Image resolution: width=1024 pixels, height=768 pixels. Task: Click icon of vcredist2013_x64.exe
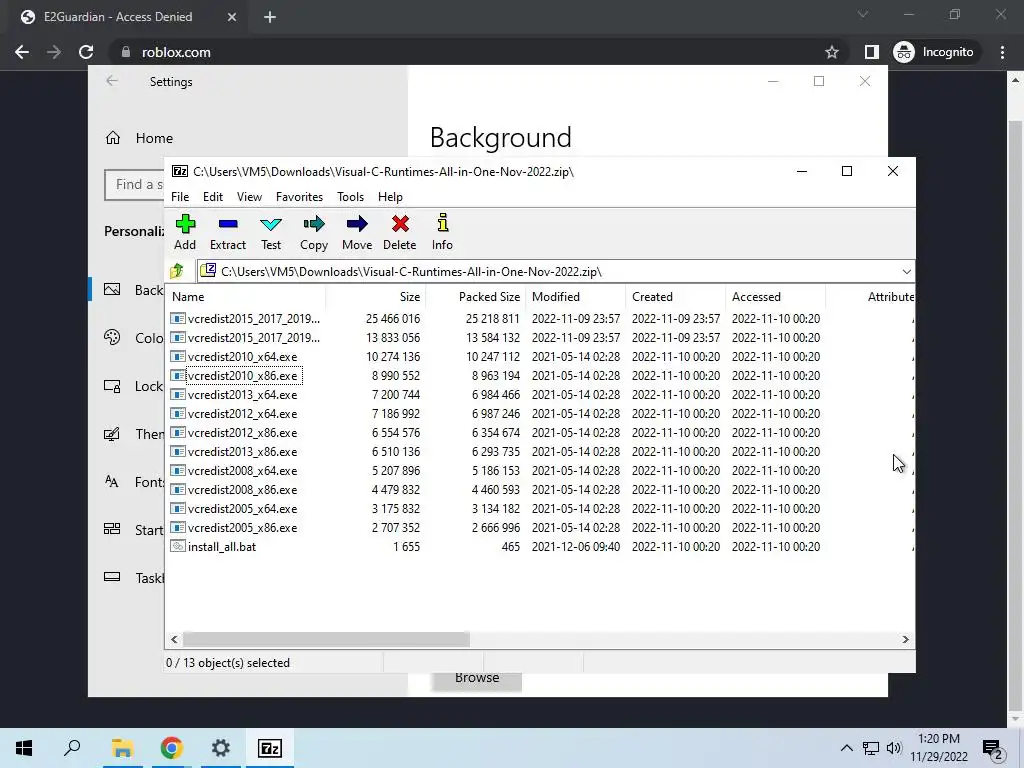point(178,394)
